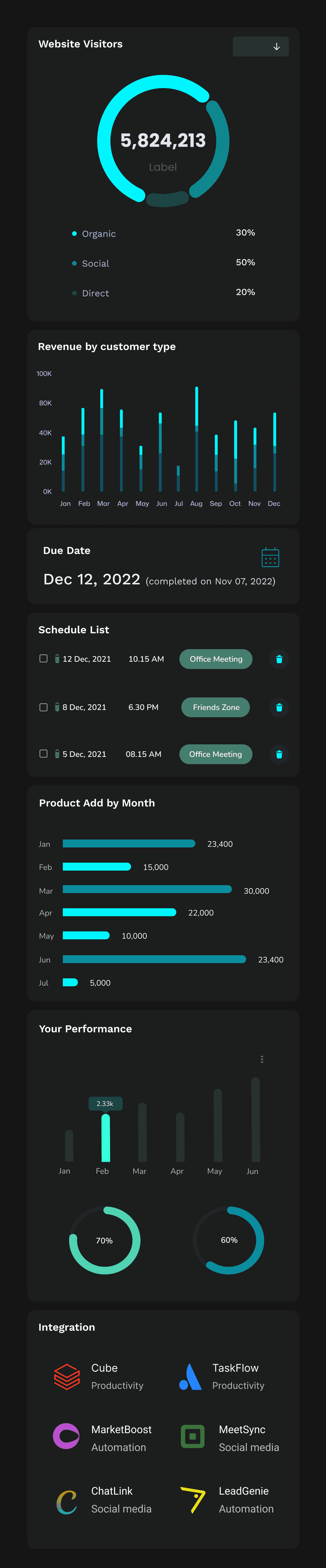Viewport: 326px width, 1568px height.
Task: Click the calendar icon in Due Date
Action: click(270, 557)
